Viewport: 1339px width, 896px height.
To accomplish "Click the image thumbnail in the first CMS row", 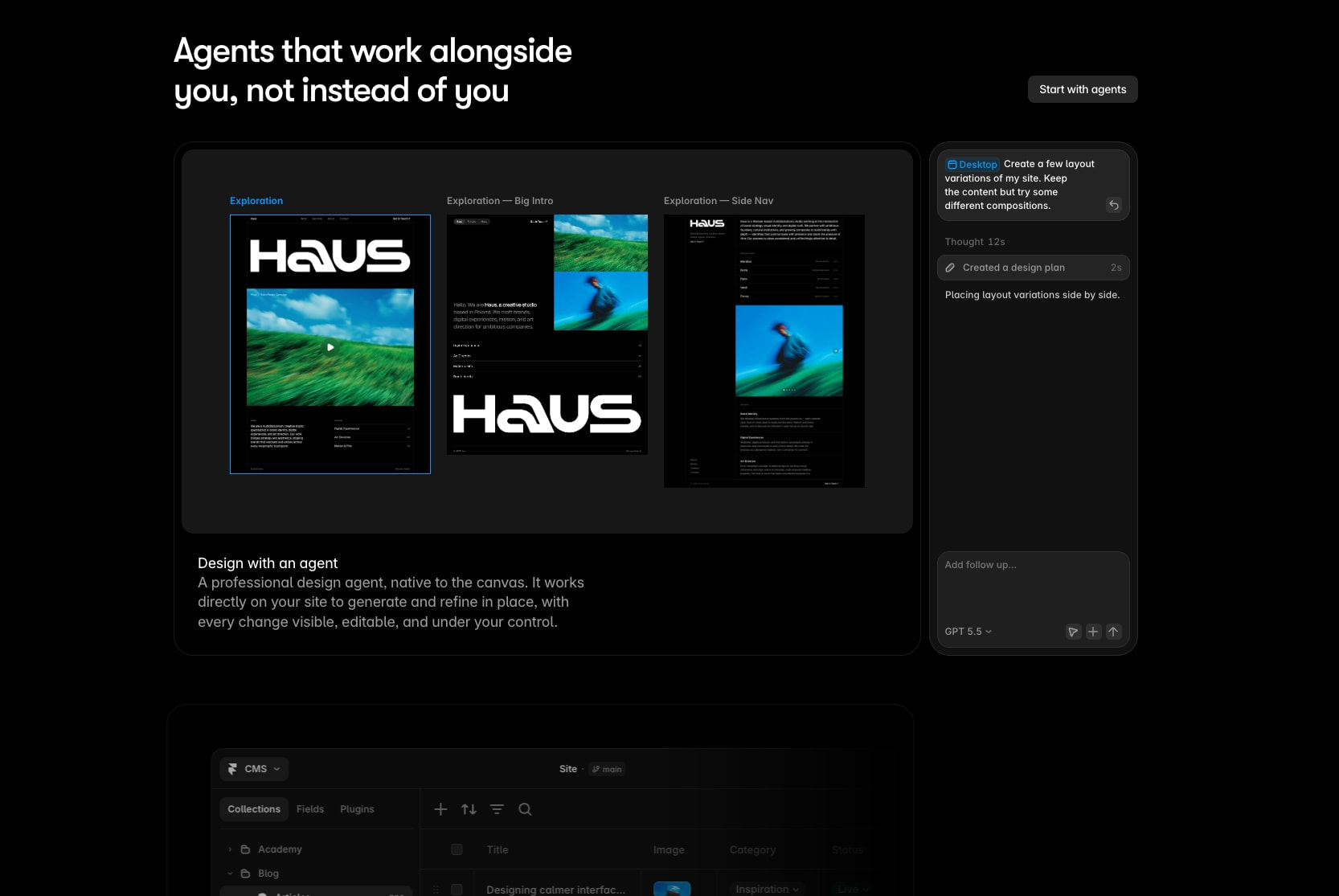I will pyautogui.click(x=672, y=889).
